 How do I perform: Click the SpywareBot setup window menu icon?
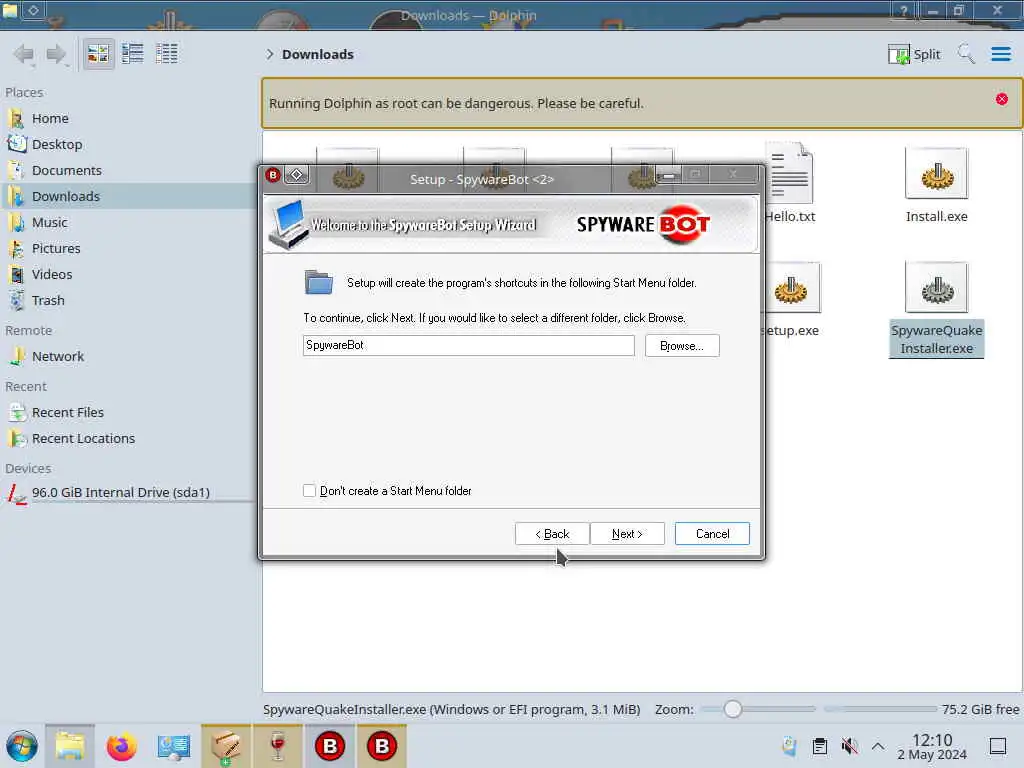coord(273,175)
